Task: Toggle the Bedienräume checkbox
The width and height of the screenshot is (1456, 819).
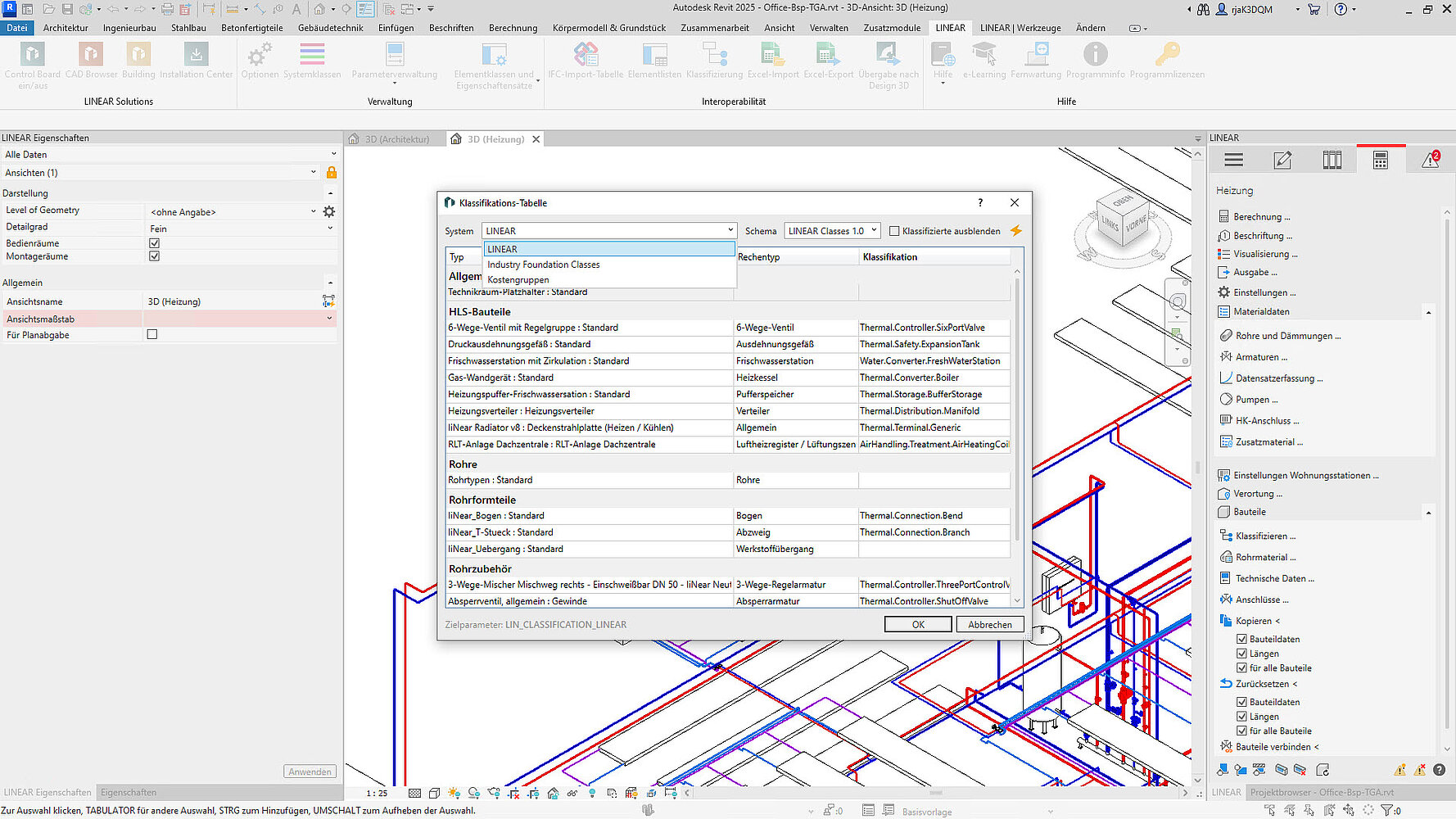Action: pyautogui.click(x=154, y=243)
